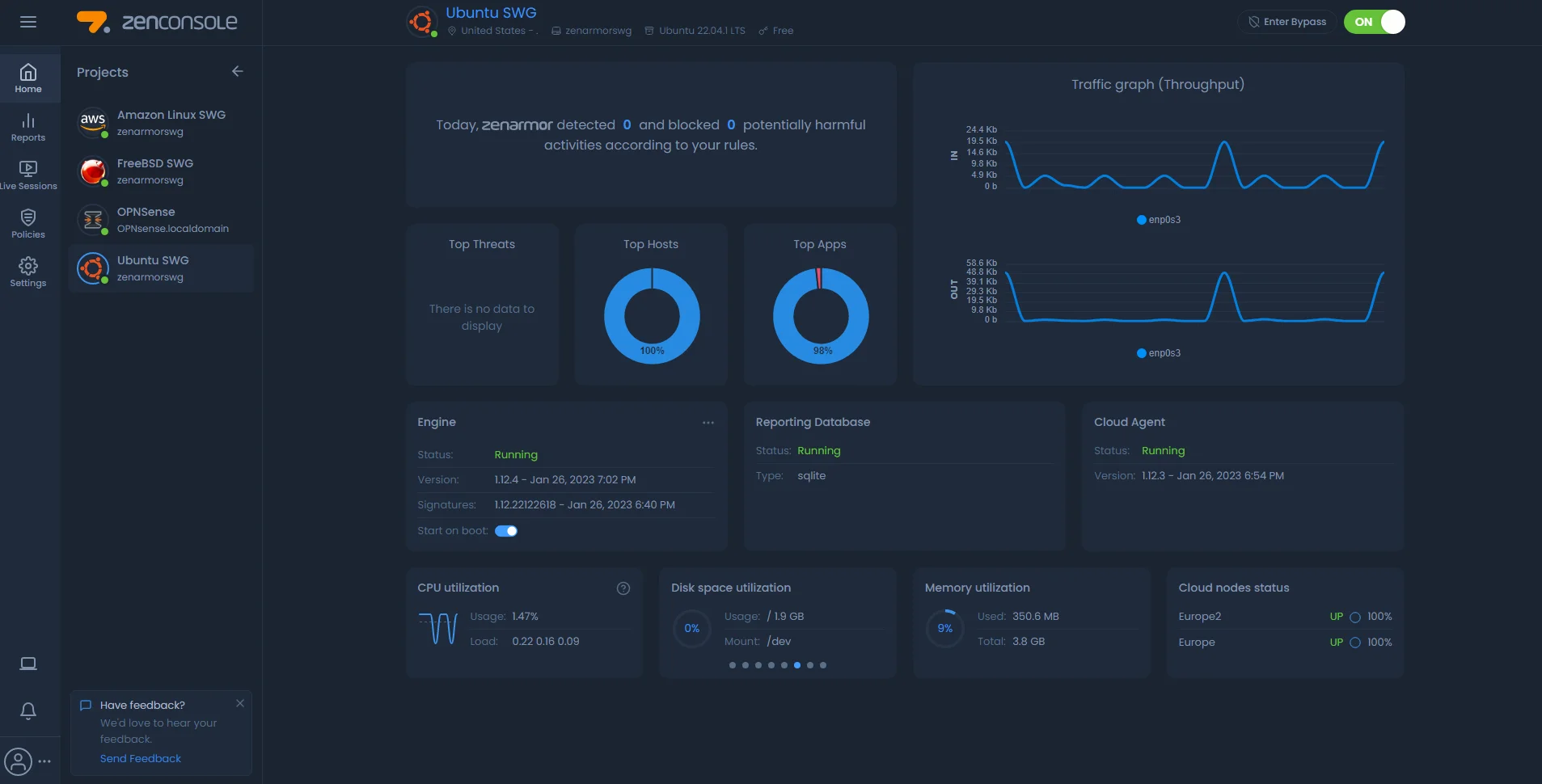Toggle Start on boot switch

(x=506, y=531)
